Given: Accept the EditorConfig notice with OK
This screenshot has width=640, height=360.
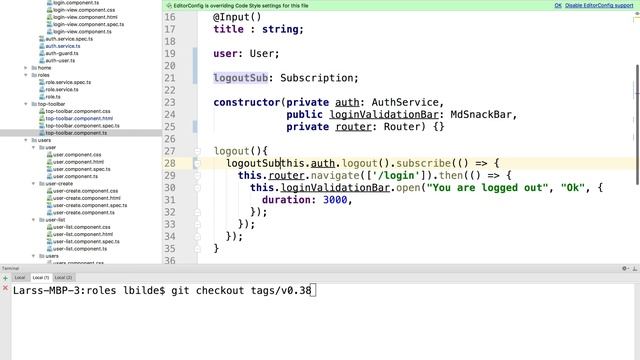Looking at the screenshot, I should (558, 6).
